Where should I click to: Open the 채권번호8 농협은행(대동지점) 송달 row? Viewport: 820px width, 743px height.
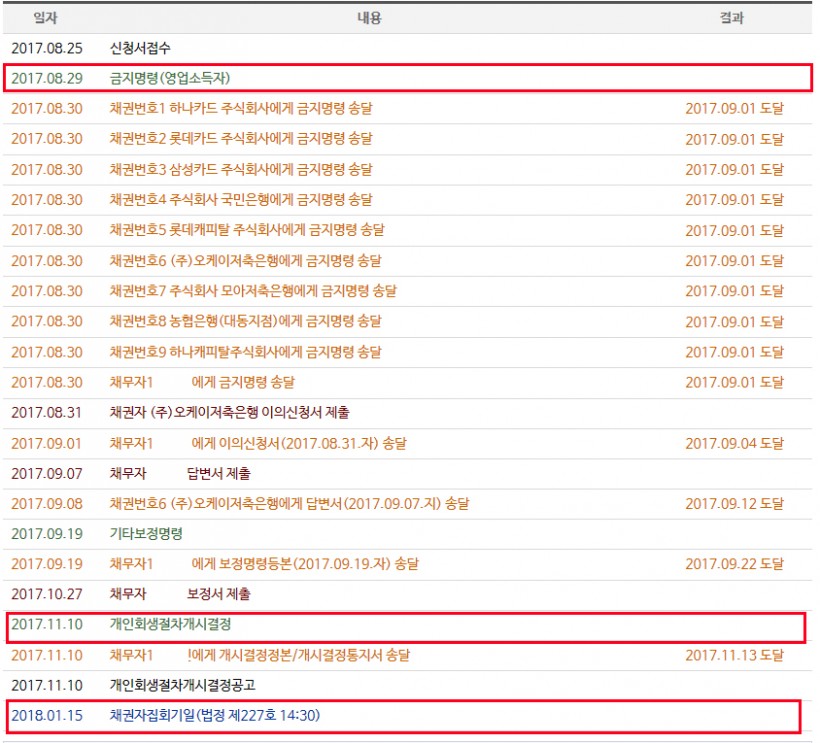pos(408,322)
